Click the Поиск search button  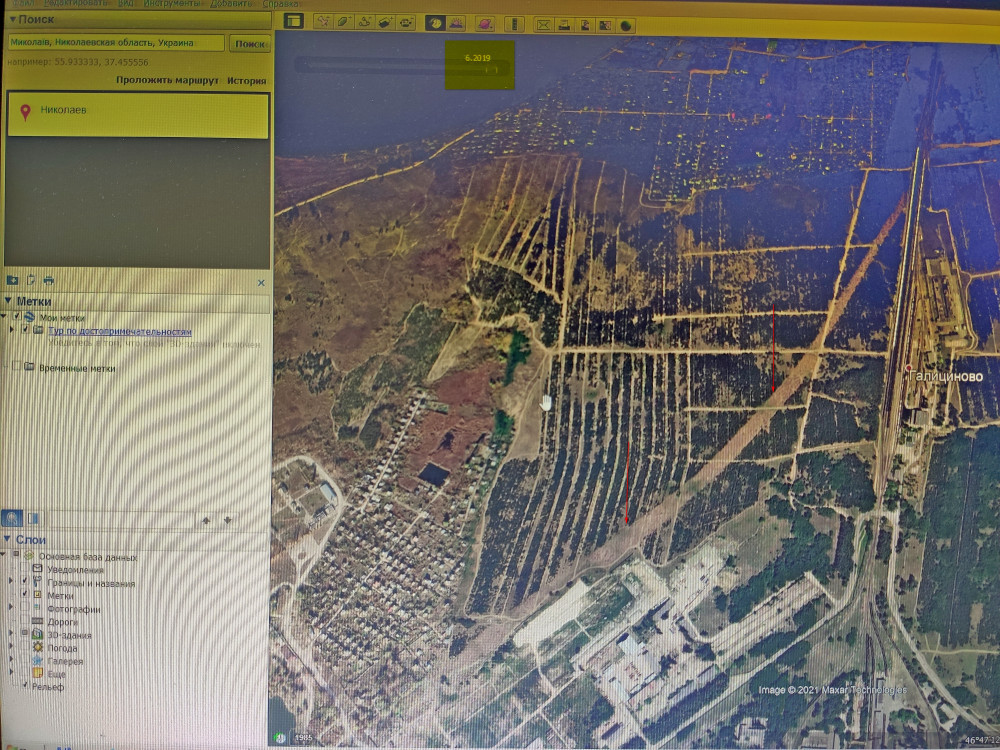249,44
